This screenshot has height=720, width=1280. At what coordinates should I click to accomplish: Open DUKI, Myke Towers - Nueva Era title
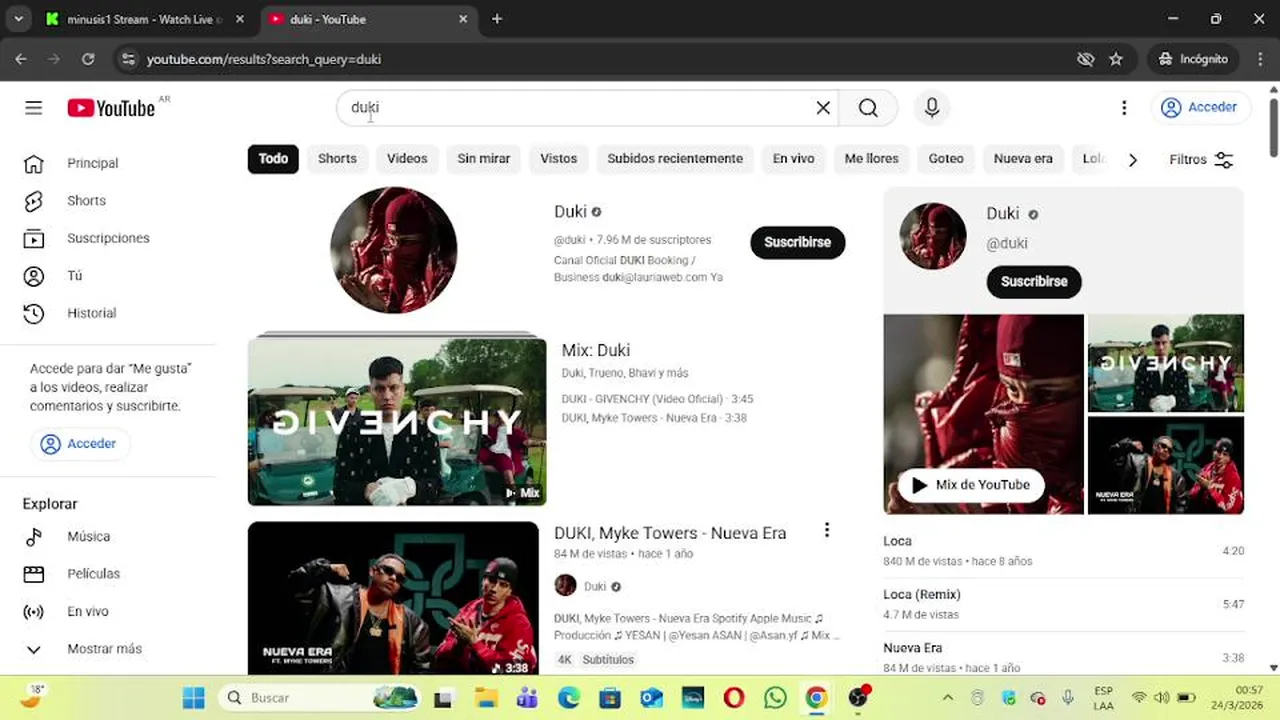point(670,533)
